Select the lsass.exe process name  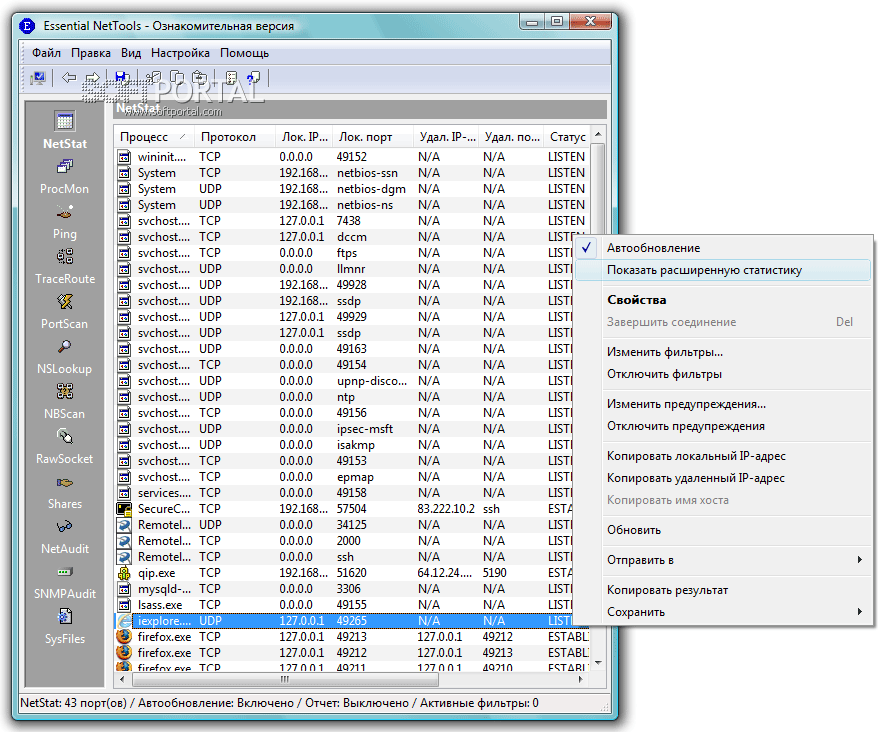160,605
